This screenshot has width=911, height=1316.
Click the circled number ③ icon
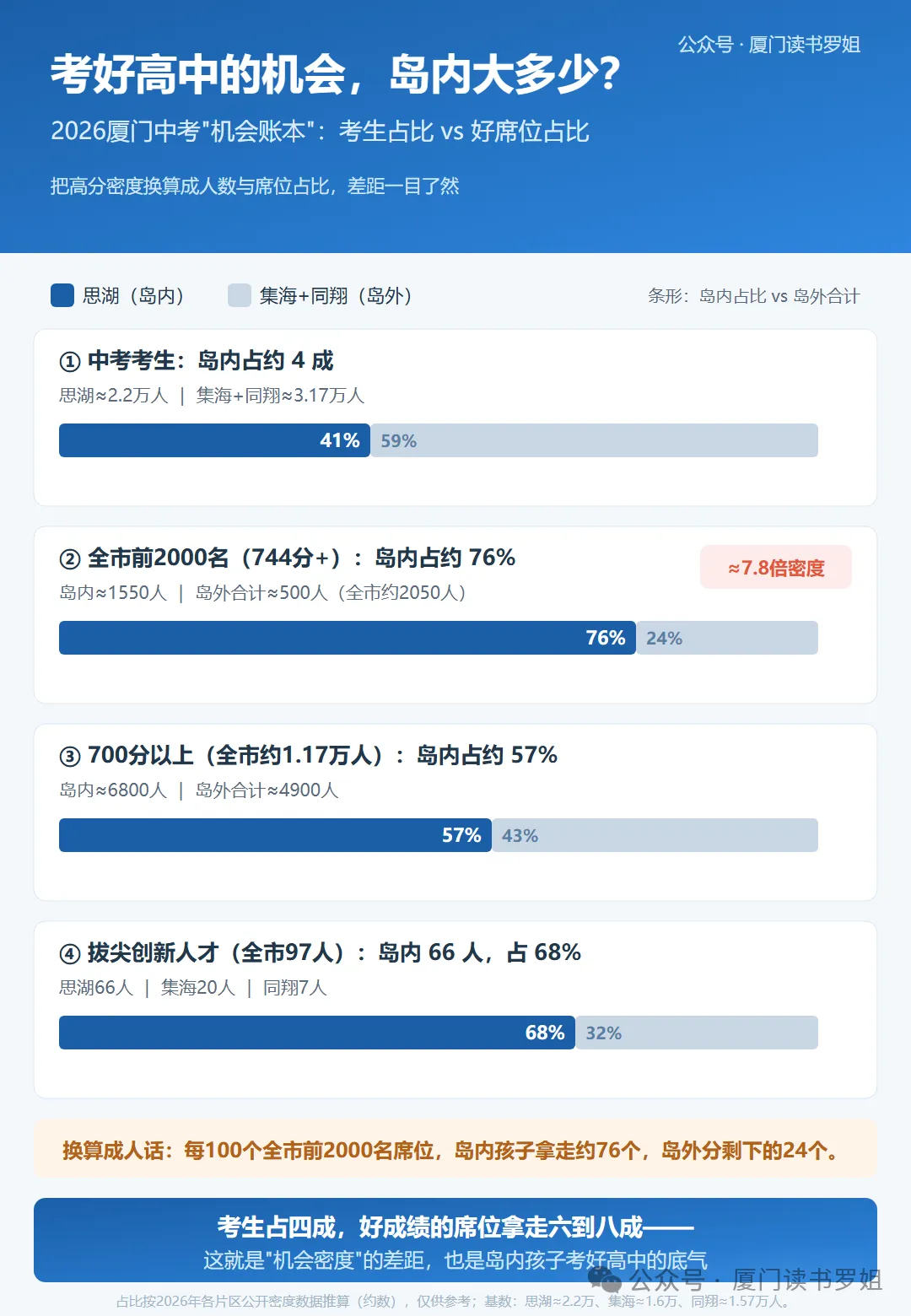[x=69, y=757]
